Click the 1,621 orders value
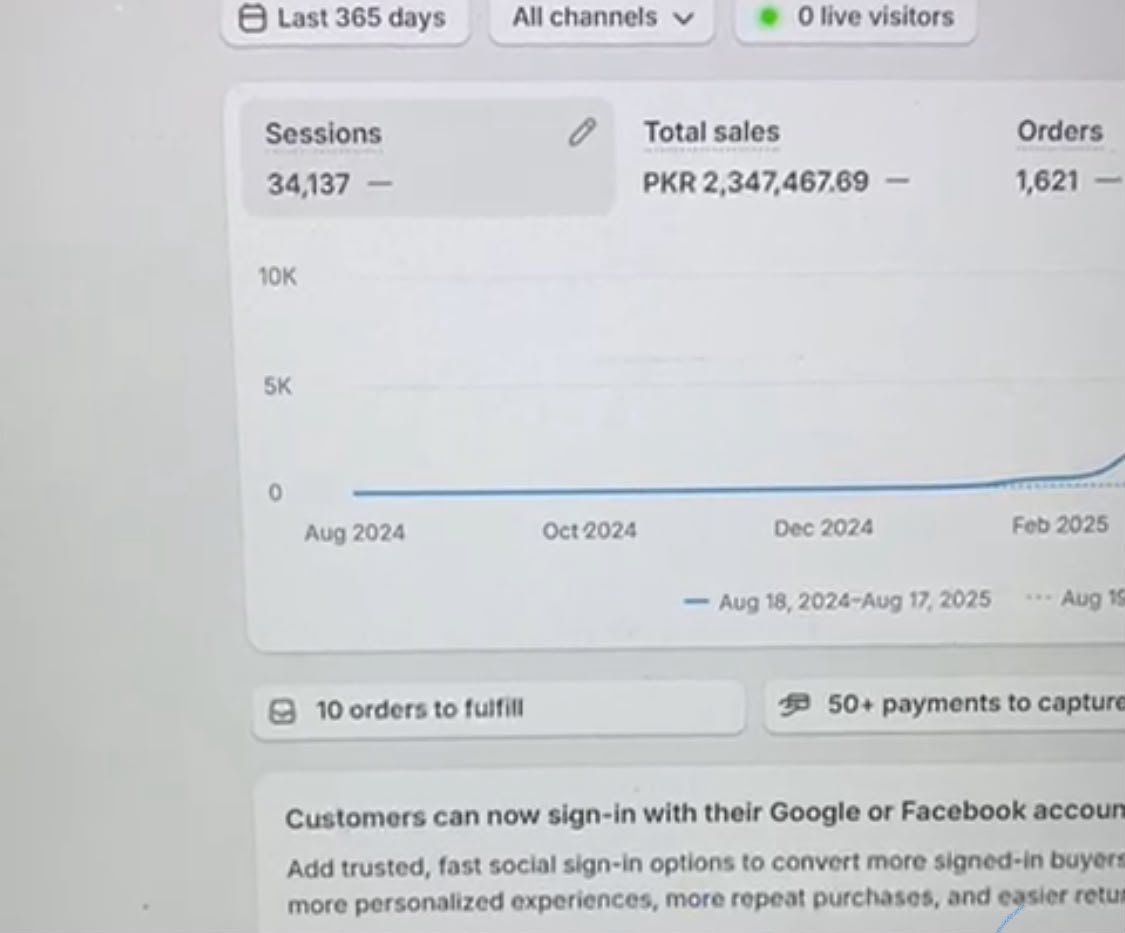Screen dimensions: 1125x933 point(1047,181)
